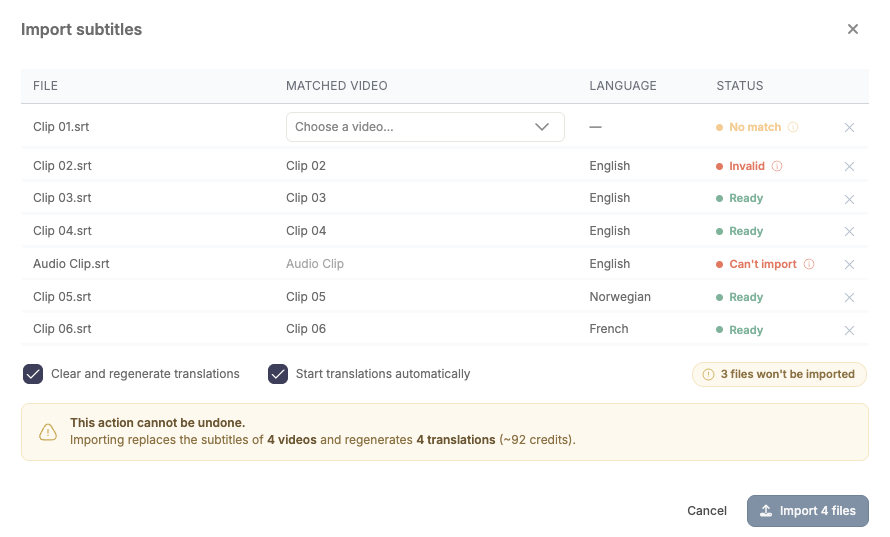Select the Clip 02.srt file name
The height and width of the screenshot is (537, 890).
62,166
